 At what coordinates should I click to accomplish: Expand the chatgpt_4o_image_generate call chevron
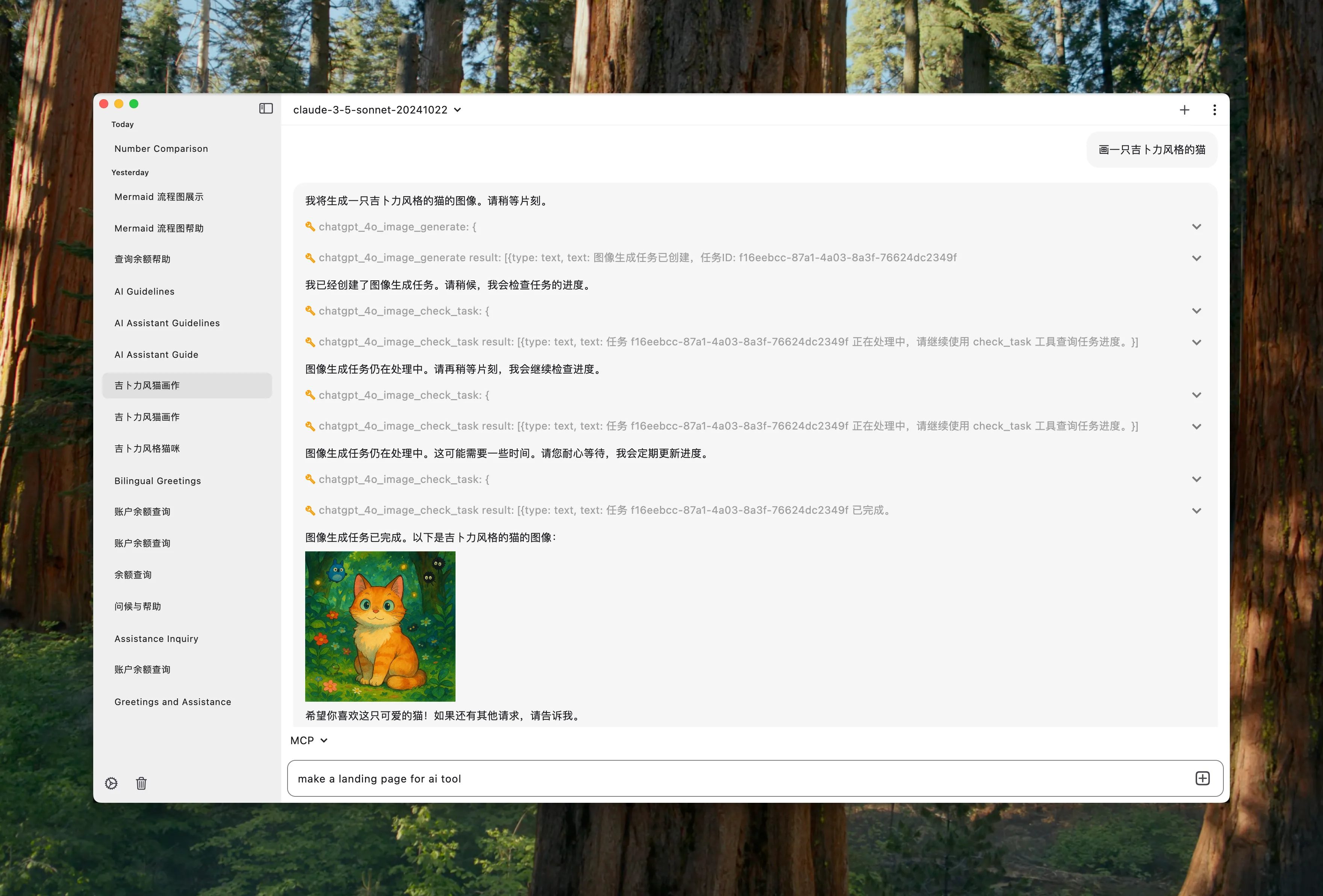1196,227
